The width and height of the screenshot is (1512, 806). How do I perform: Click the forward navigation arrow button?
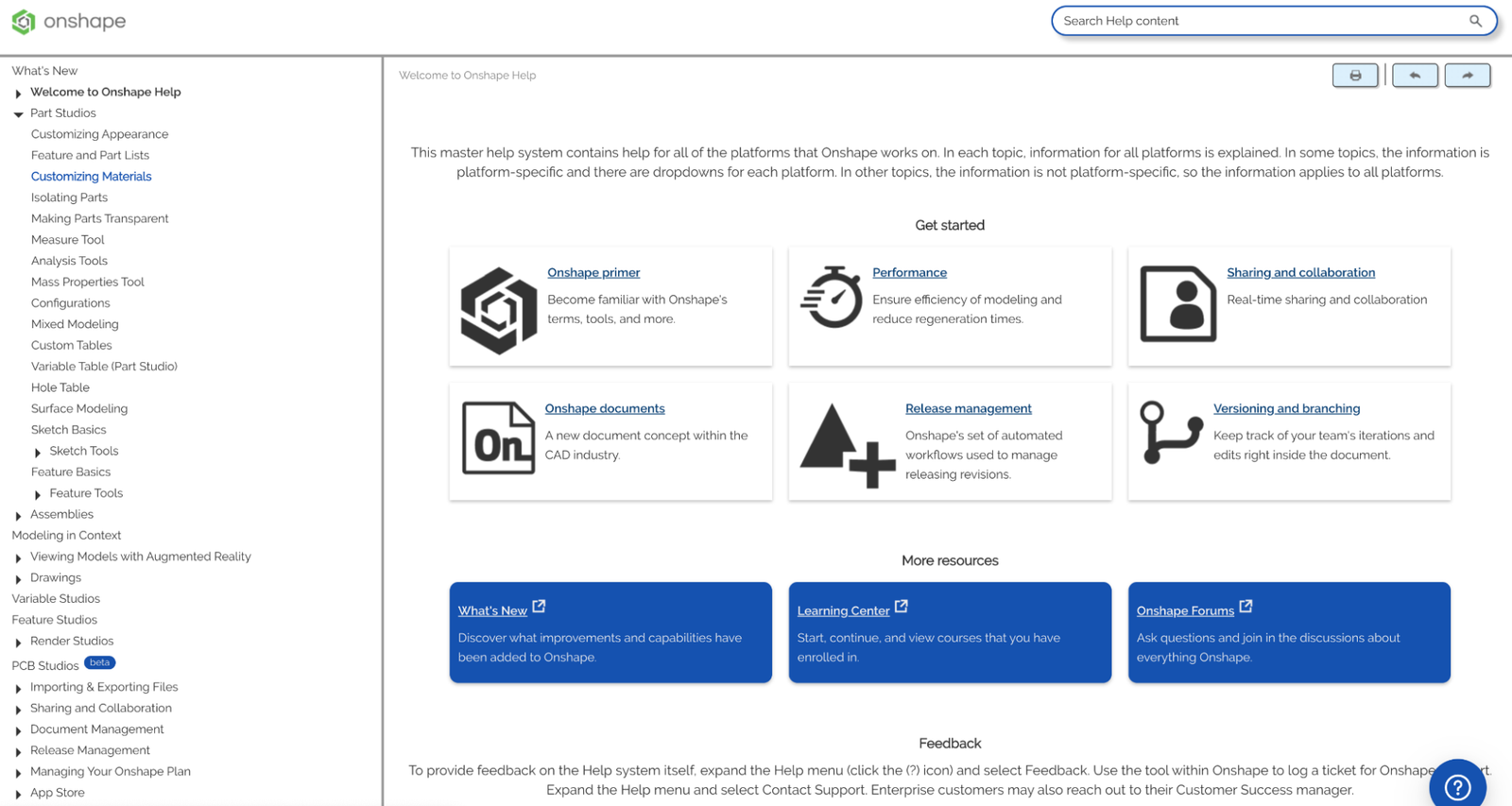tap(1467, 76)
